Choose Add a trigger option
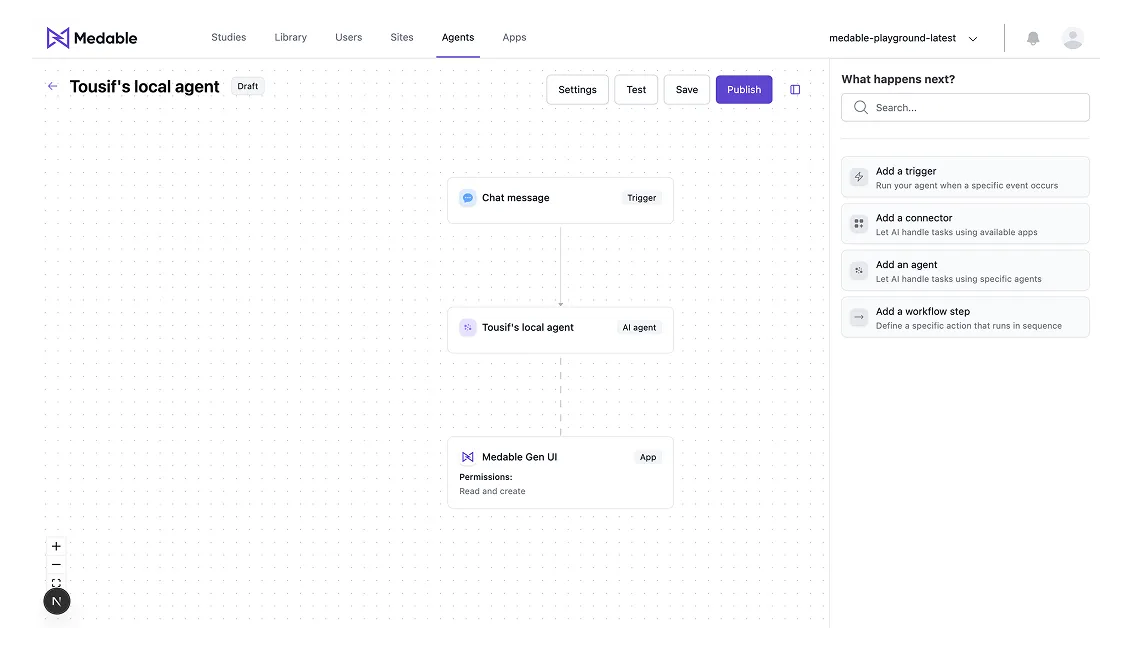The height and width of the screenshot is (645, 1131). (965, 177)
